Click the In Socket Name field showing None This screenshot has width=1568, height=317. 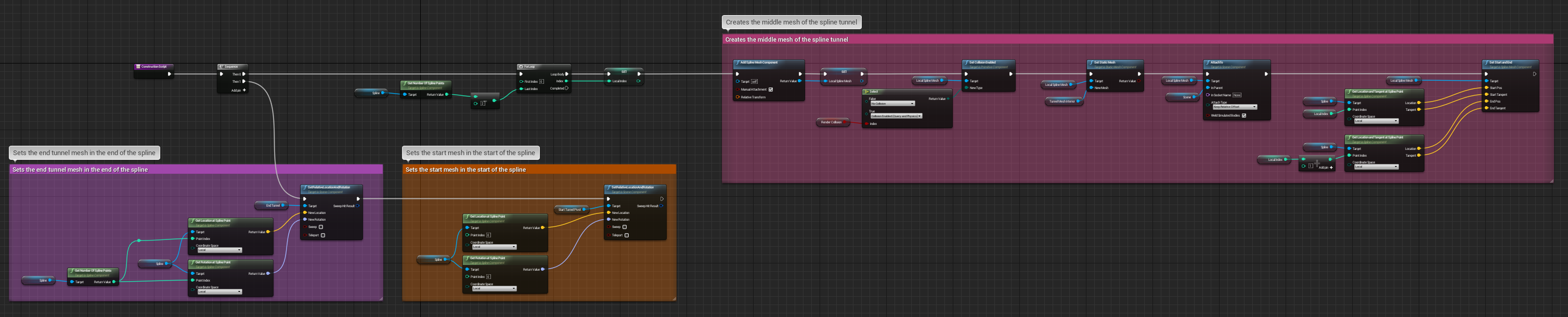tap(1237, 95)
